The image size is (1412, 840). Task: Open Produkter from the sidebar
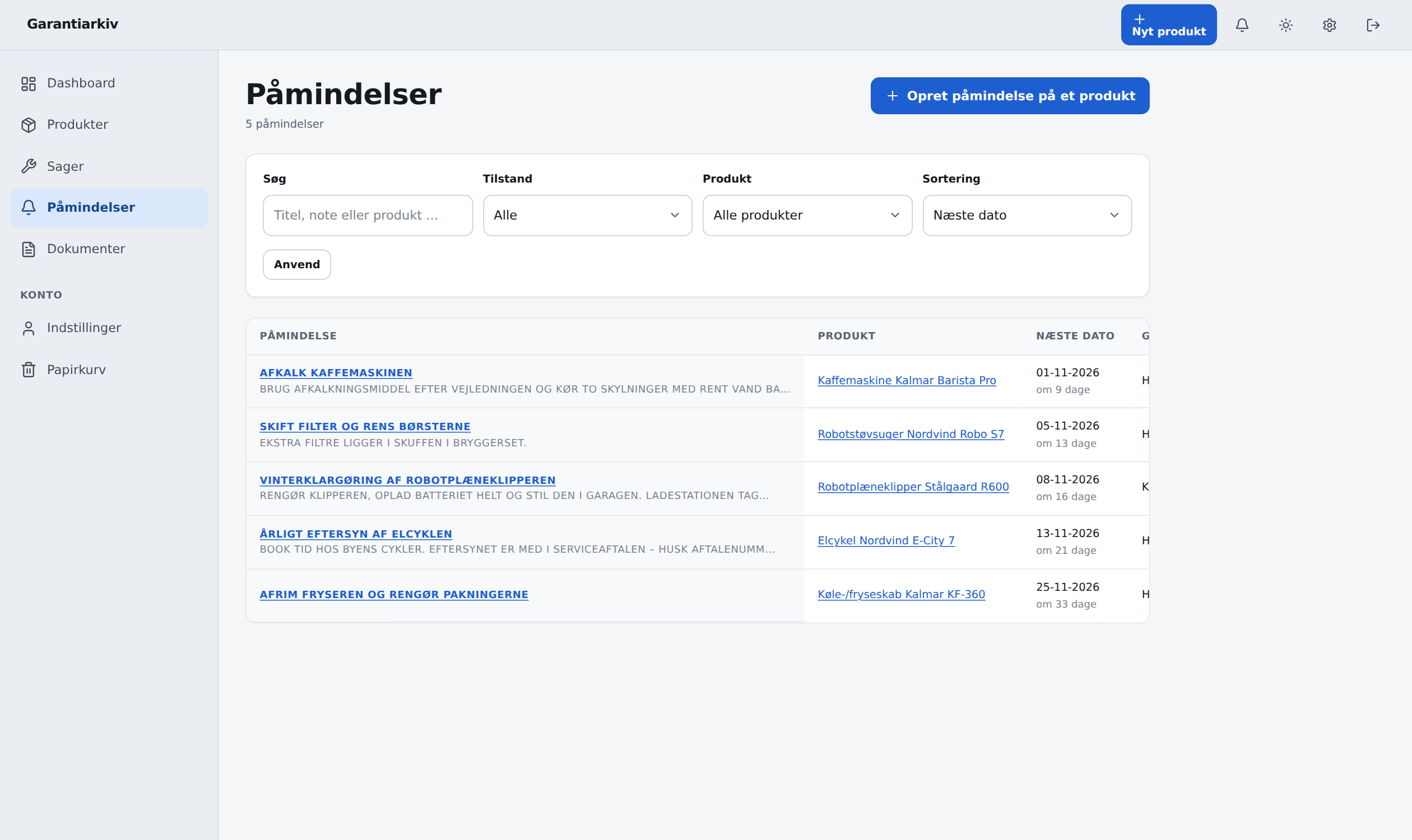click(x=109, y=124)
